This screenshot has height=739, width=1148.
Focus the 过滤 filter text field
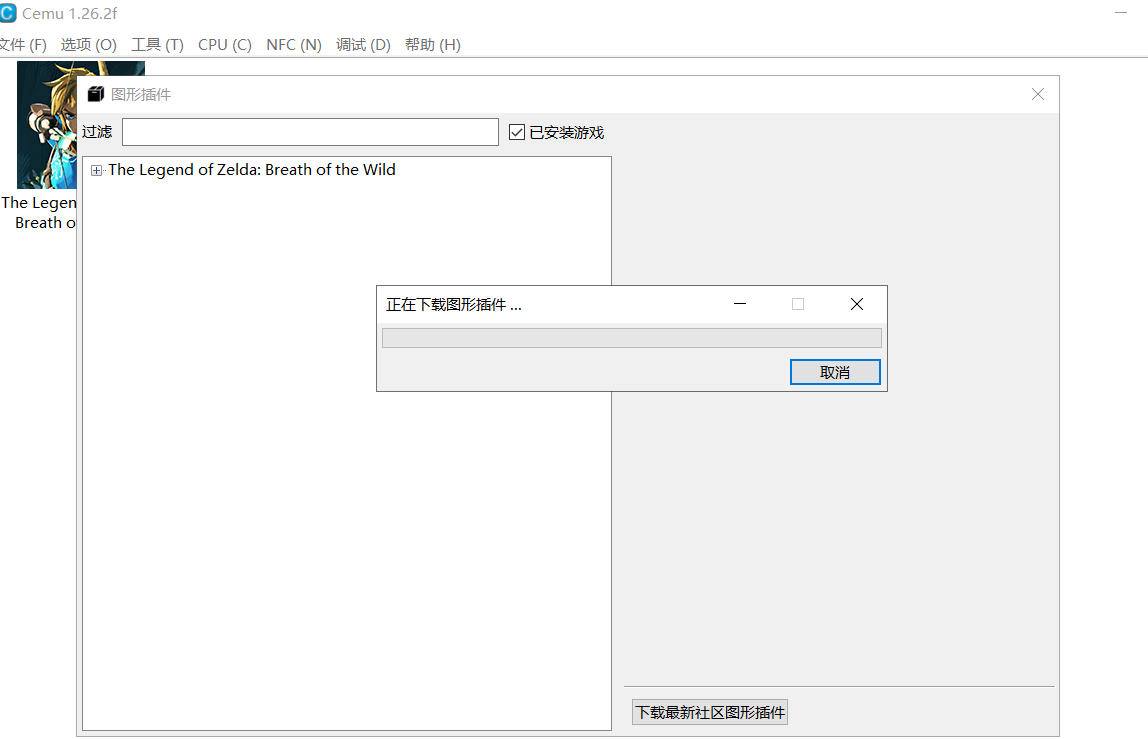pyautogui.click(x=310, y=132)
